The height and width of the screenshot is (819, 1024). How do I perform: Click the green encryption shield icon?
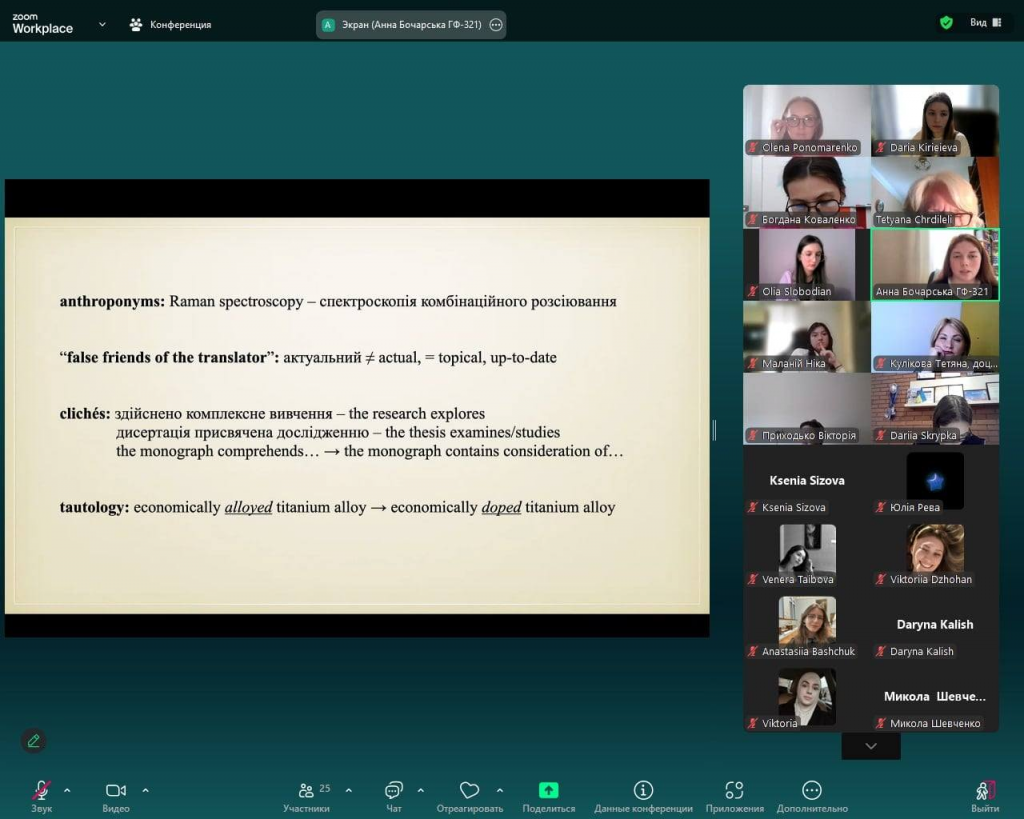coord(946,23)
